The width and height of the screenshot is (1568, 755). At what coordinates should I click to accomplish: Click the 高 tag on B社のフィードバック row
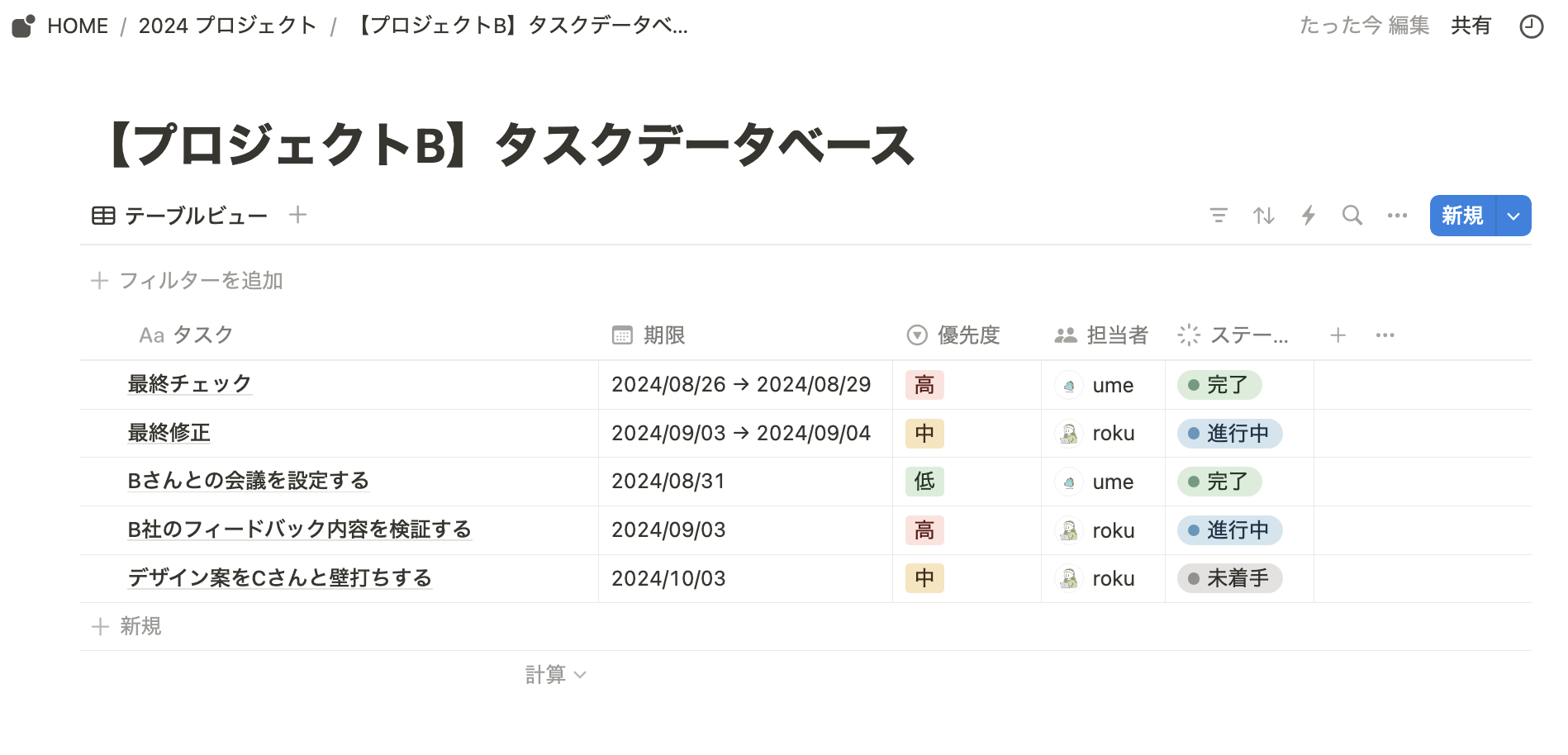click(x=924, y=530)
